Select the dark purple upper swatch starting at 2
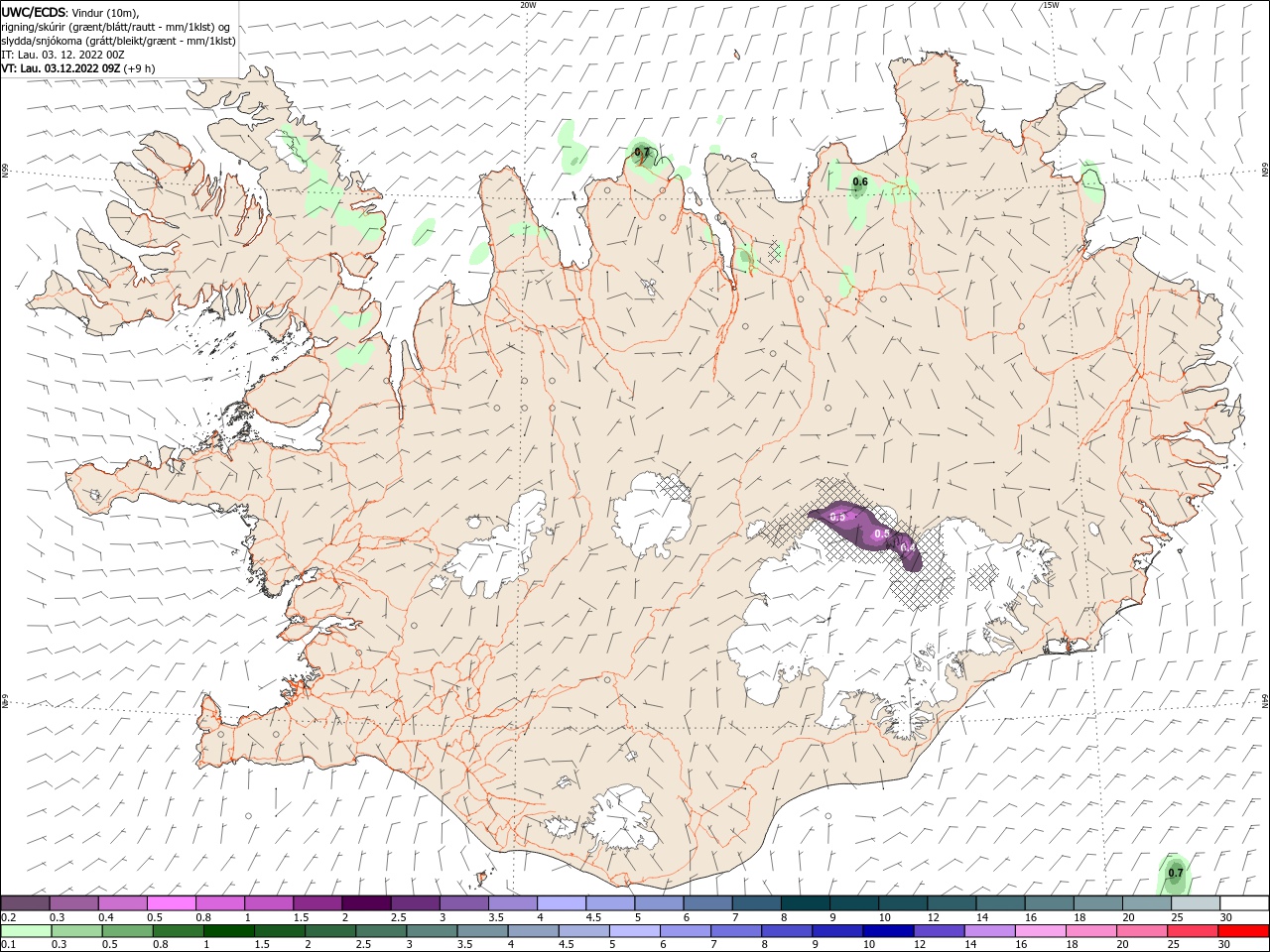Image resolution: width=1270 pixels, height=952 pixels. click(x=366, y=903)
